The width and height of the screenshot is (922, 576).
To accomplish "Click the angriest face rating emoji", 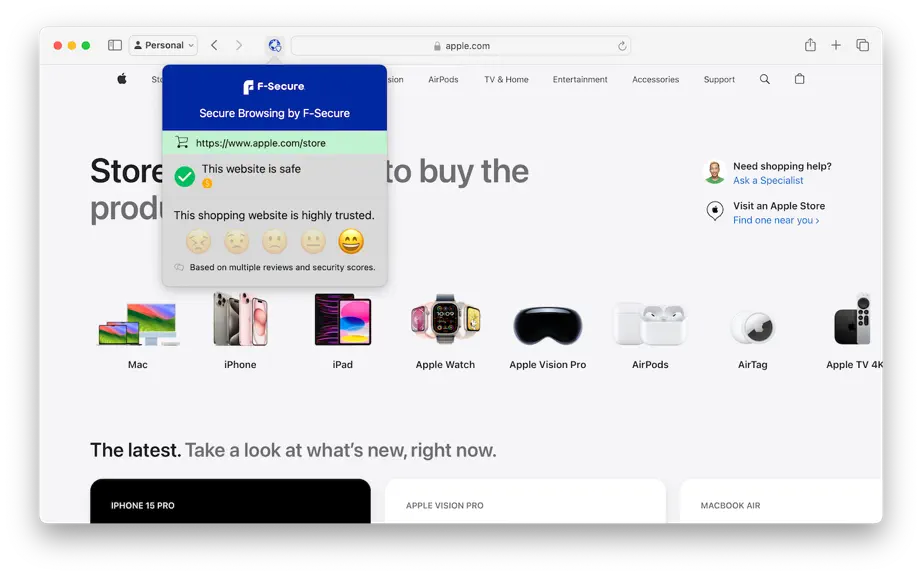I will click(199, 242).
